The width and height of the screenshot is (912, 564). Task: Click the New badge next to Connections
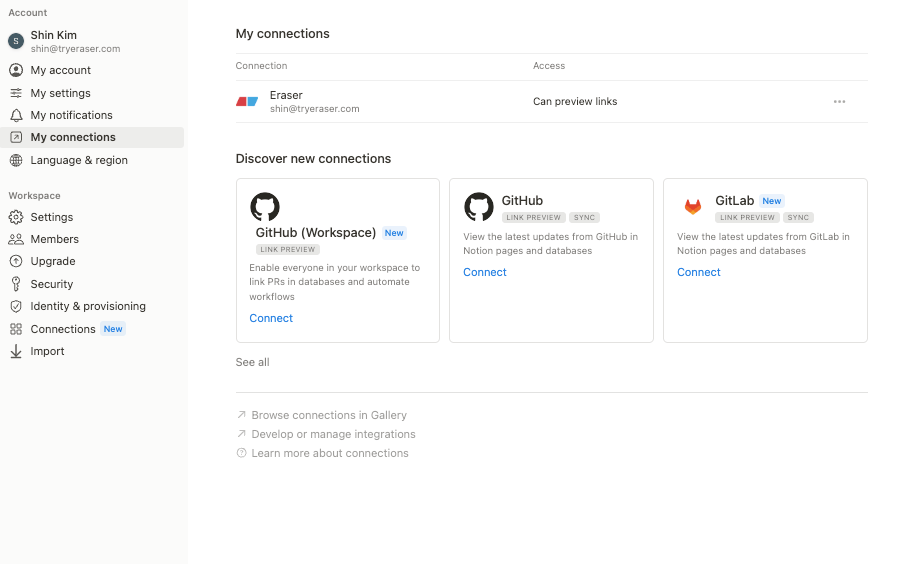click(x=113, y=329)
